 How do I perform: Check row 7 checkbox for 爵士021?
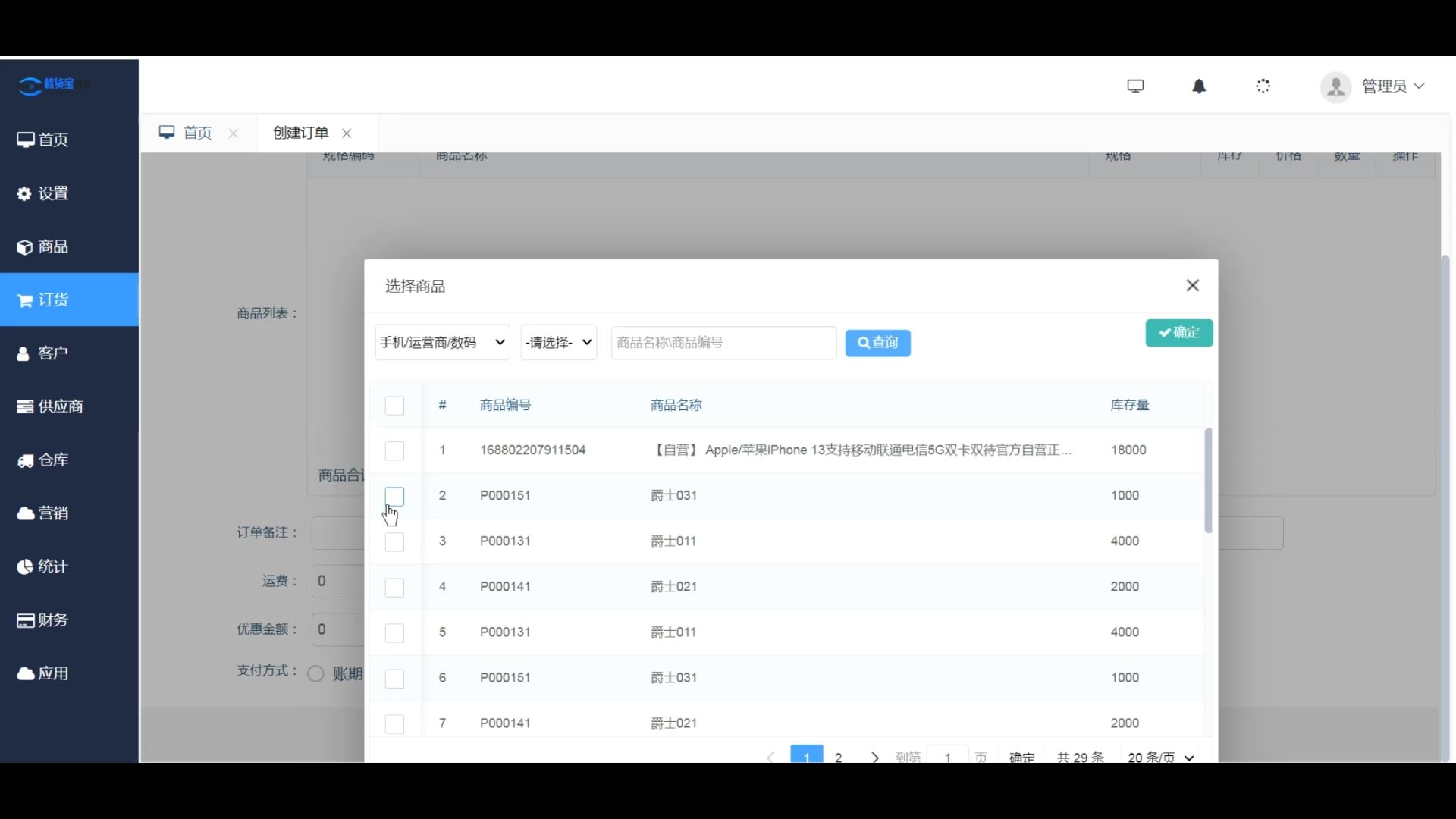394,724
